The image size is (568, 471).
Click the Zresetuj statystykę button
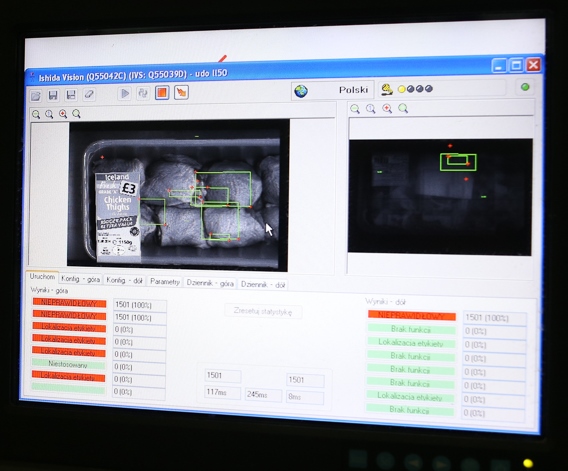click(263, 311)
